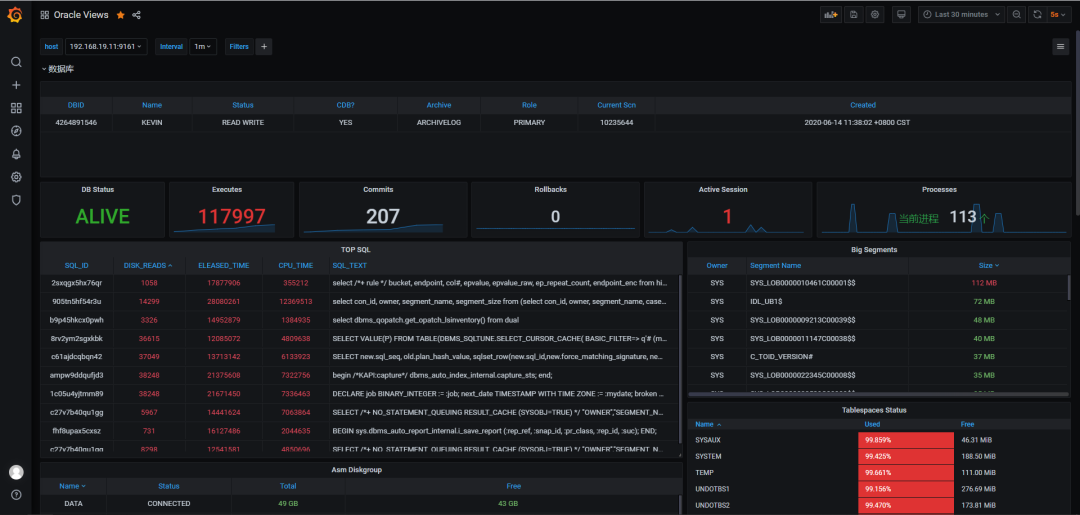Open the hamburger menu on the right

pos(1061,46)
